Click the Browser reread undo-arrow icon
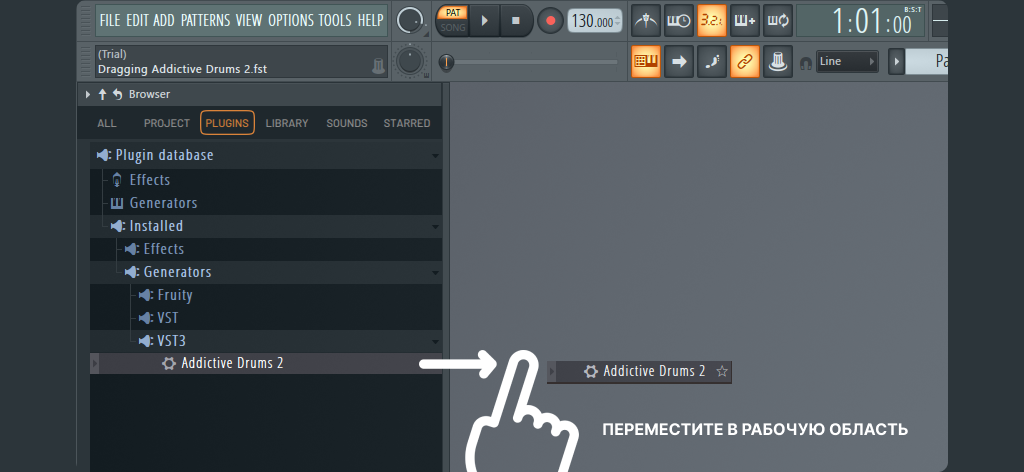This screenshot has height=472, width=1024. tap(118, 95)
